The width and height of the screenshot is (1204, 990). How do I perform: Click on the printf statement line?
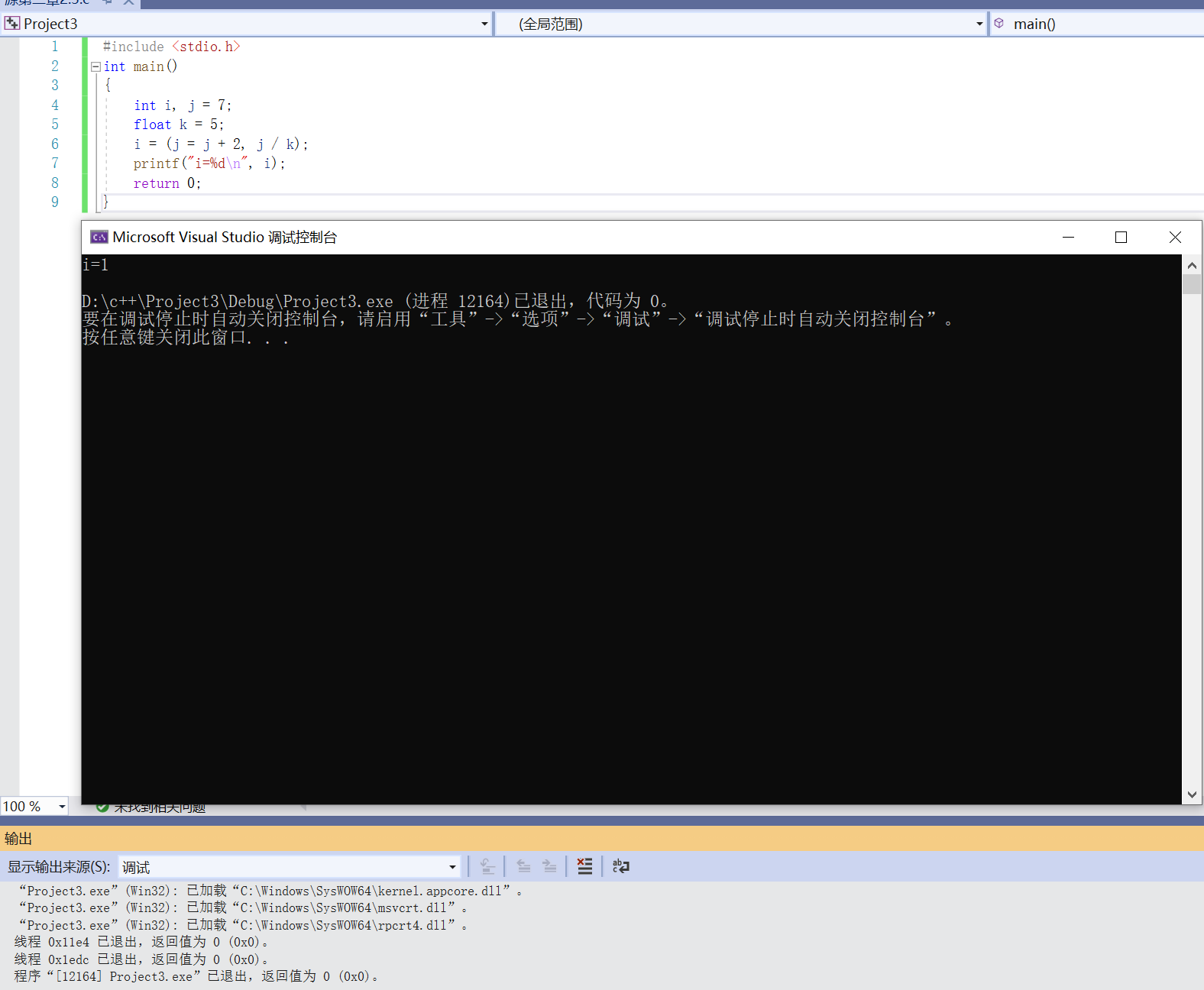[x=209, y=163]
